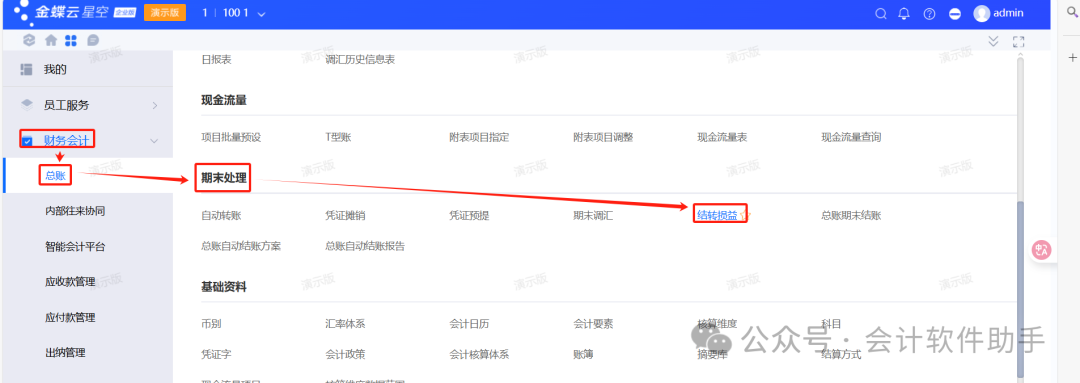Expand the 员工服务 chevron
The height and width of the screenshot is (383, 1080).
click(x=154, y=105)
